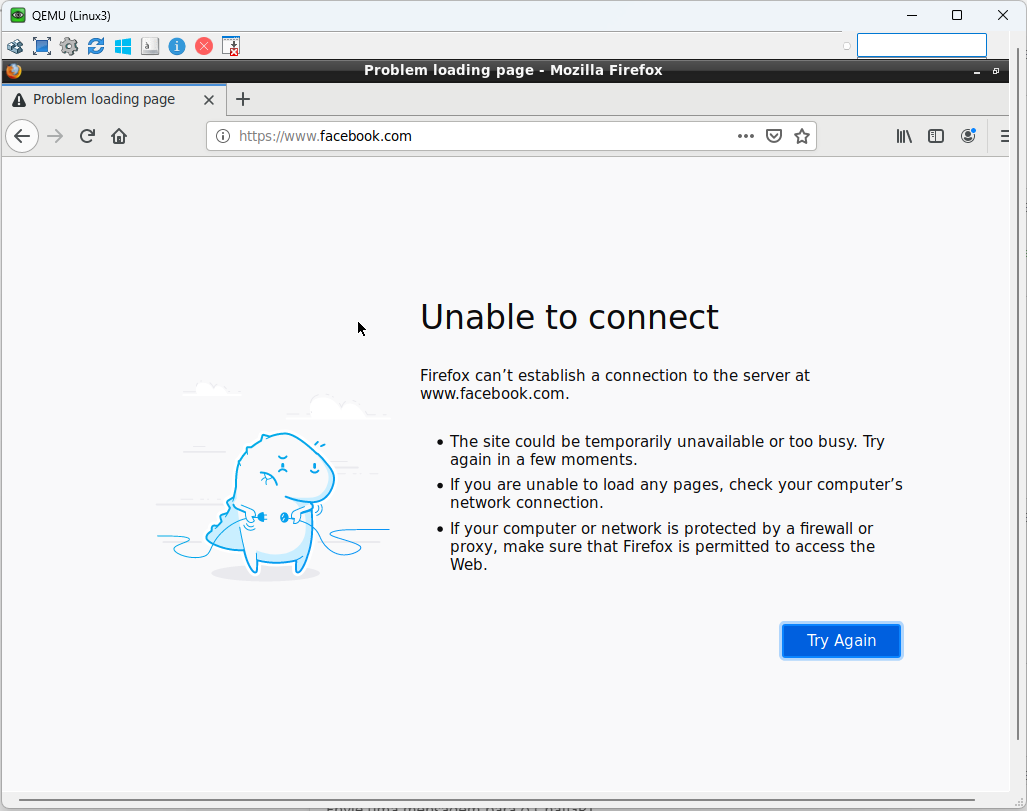Click the blue refresh arrows in the QEMU toolbar
1027x811 pixels.
tap(96, 47)
